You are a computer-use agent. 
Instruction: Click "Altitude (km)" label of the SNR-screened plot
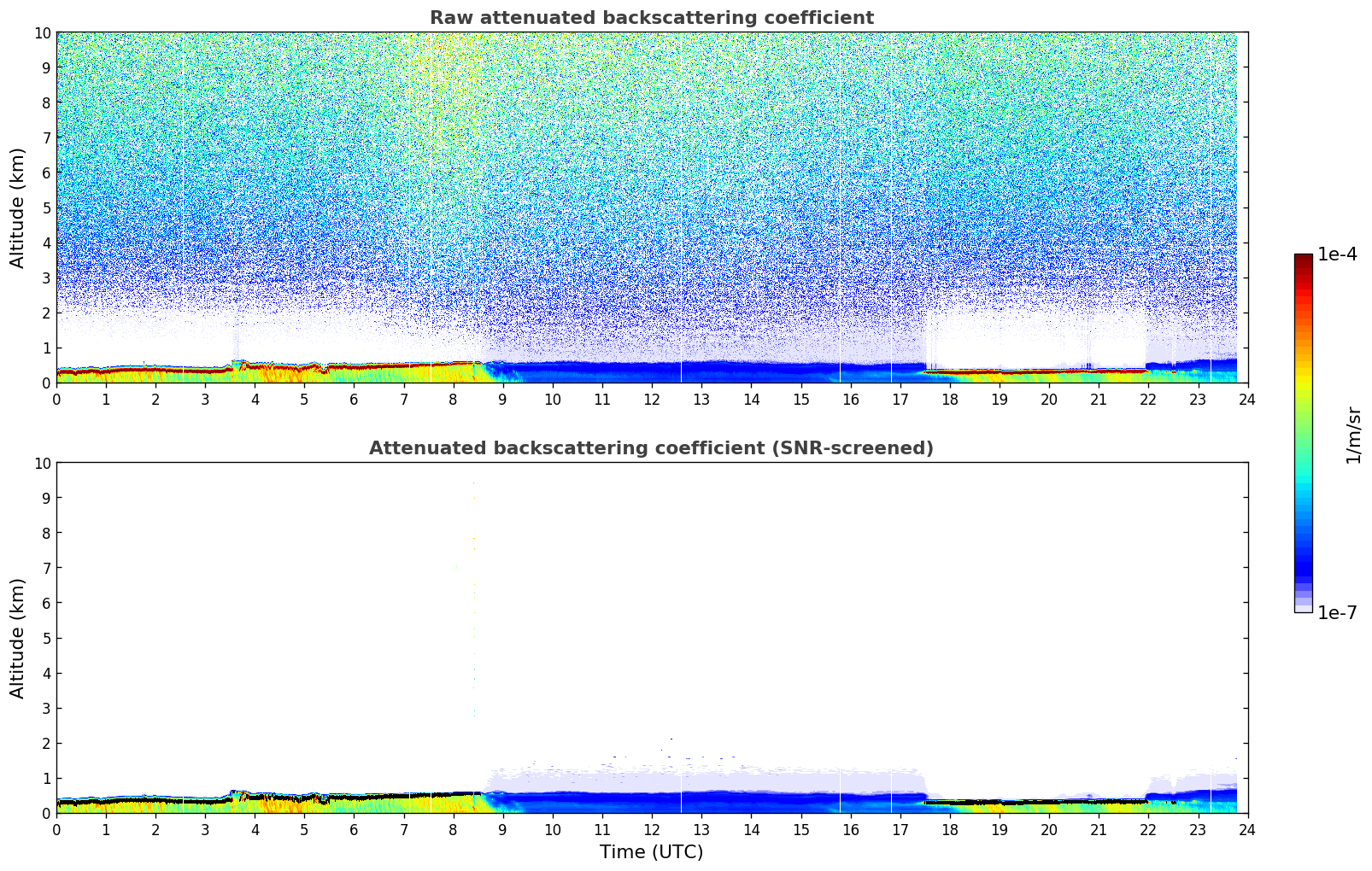point(18,638)
